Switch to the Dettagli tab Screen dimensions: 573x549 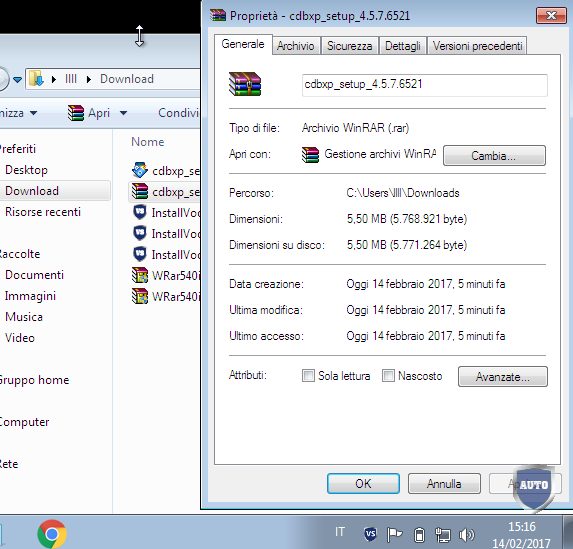403,46
